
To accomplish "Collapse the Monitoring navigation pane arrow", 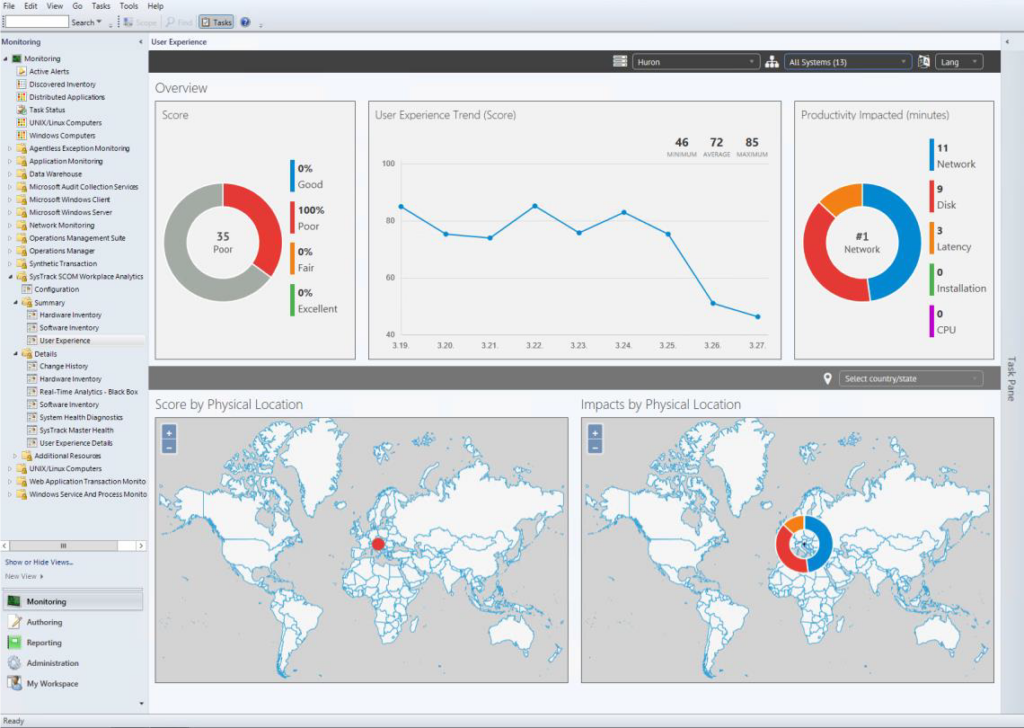I will [x=140, y=42].
